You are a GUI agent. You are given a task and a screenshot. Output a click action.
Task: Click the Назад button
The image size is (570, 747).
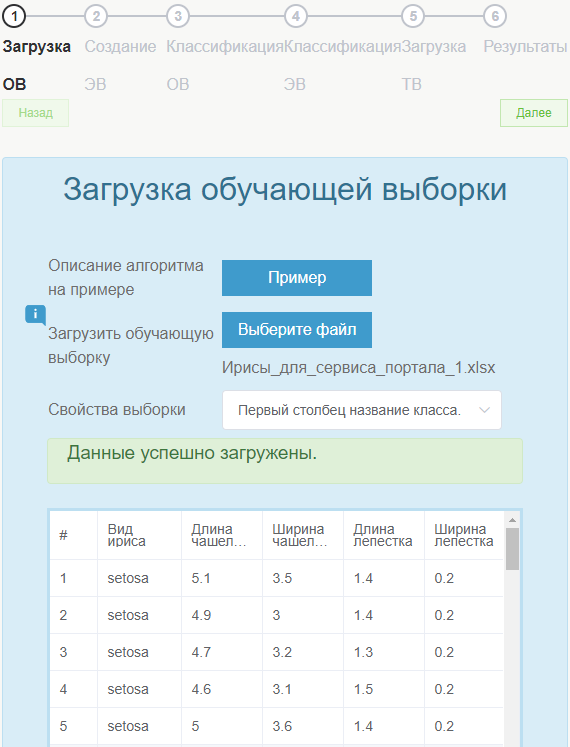pos(35,113)
